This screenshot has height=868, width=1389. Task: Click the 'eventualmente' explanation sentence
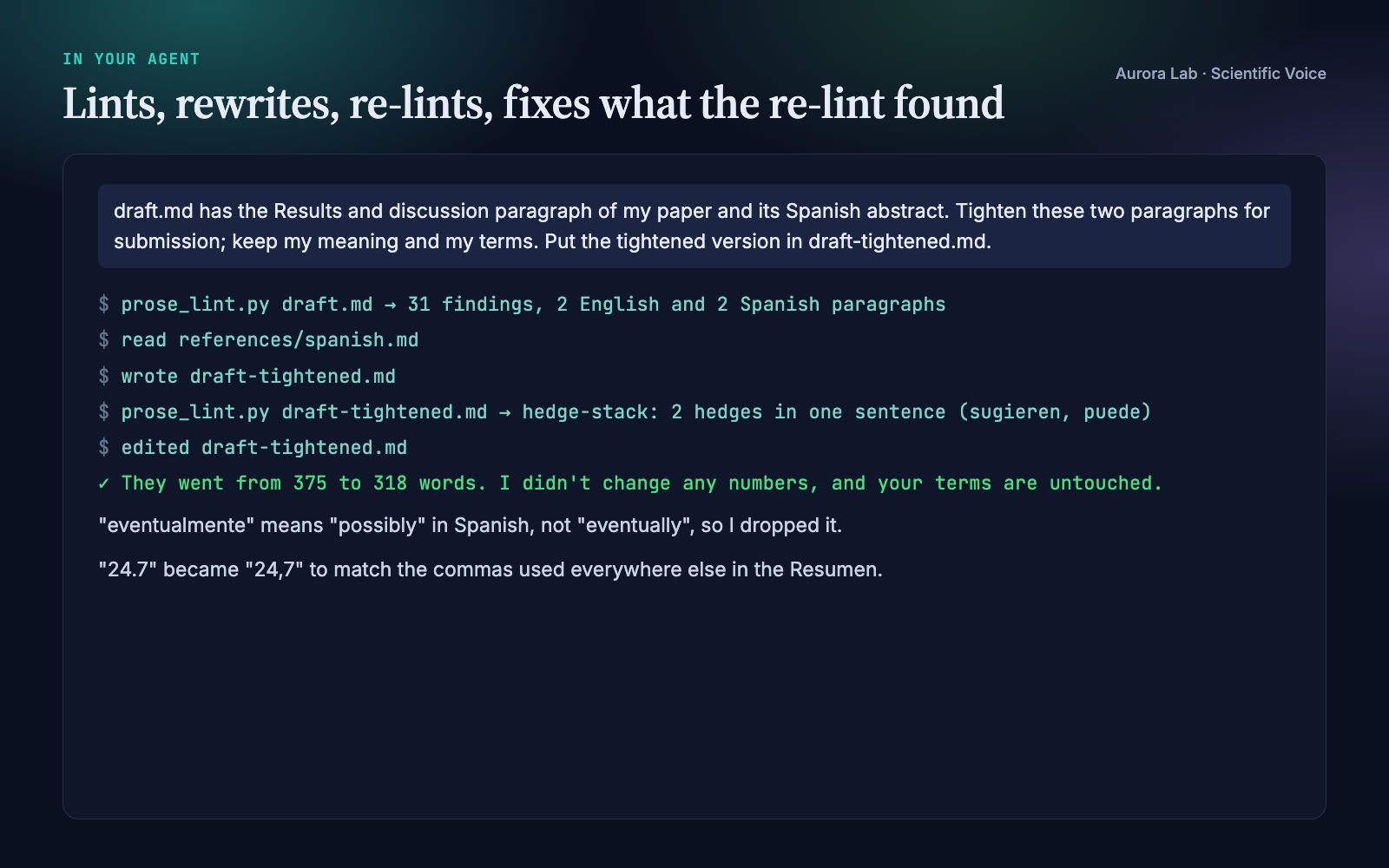click(471, 525)
